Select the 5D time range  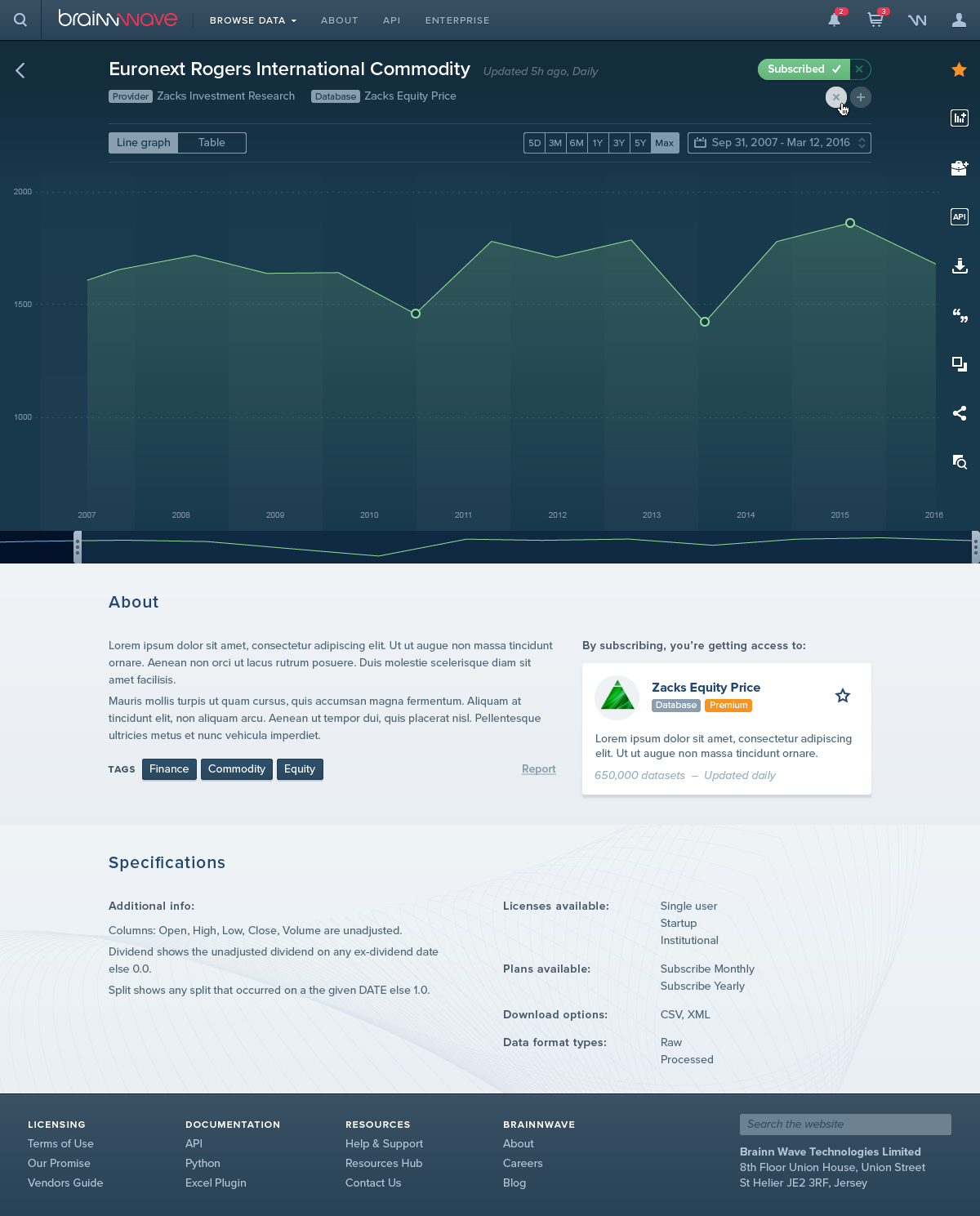[535, 143]
